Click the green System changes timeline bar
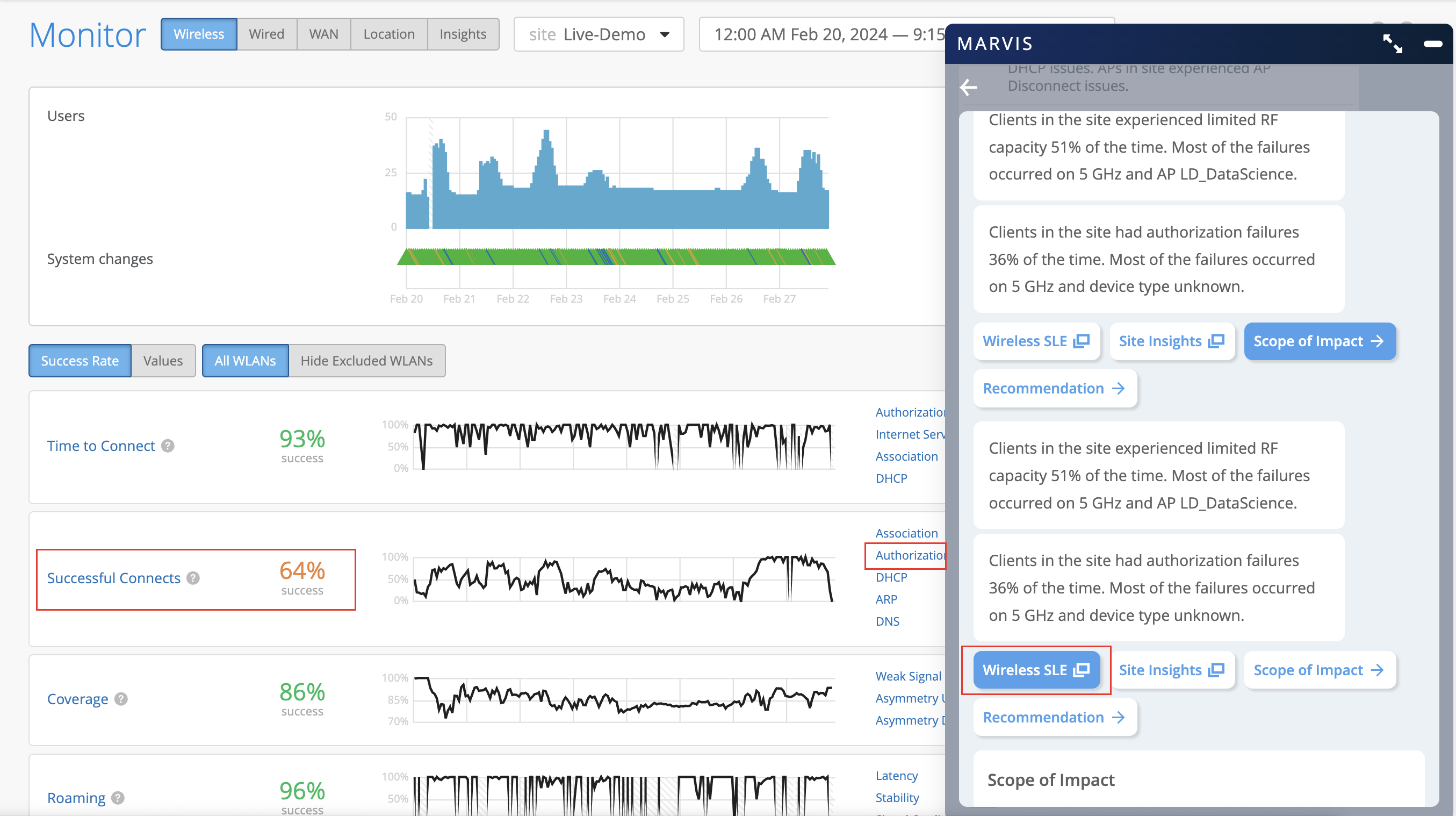 click(x=616, y=257)
